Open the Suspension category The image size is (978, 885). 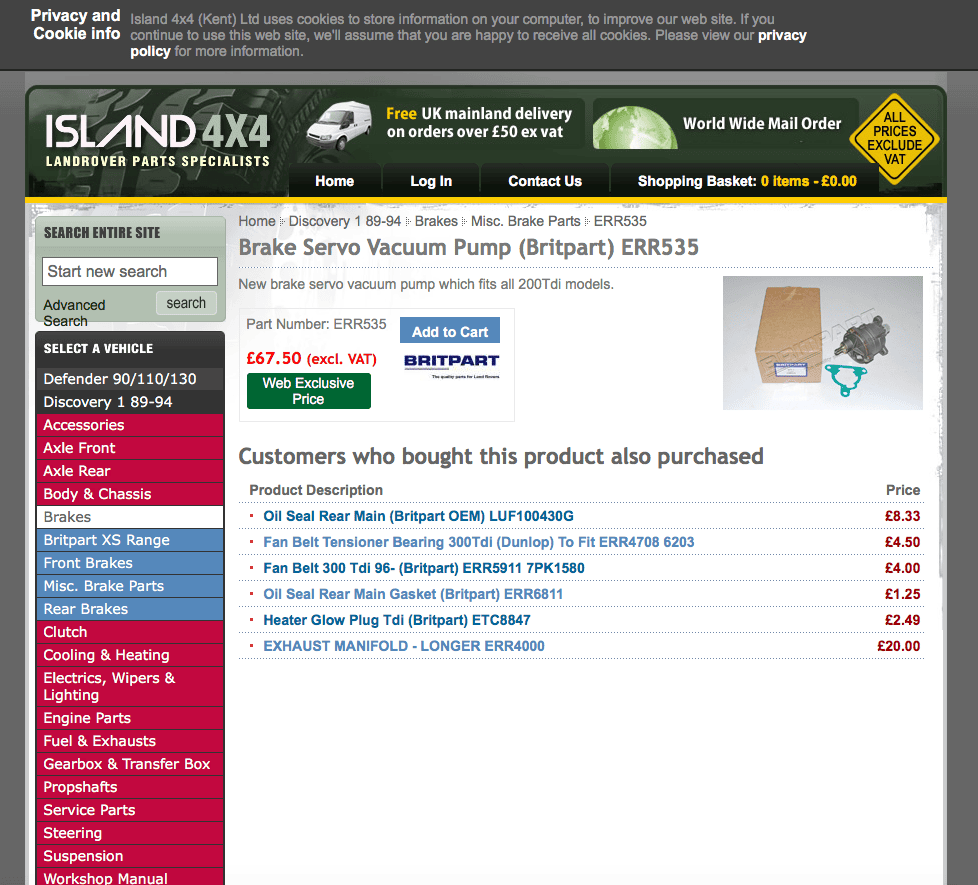pos(130,856)
